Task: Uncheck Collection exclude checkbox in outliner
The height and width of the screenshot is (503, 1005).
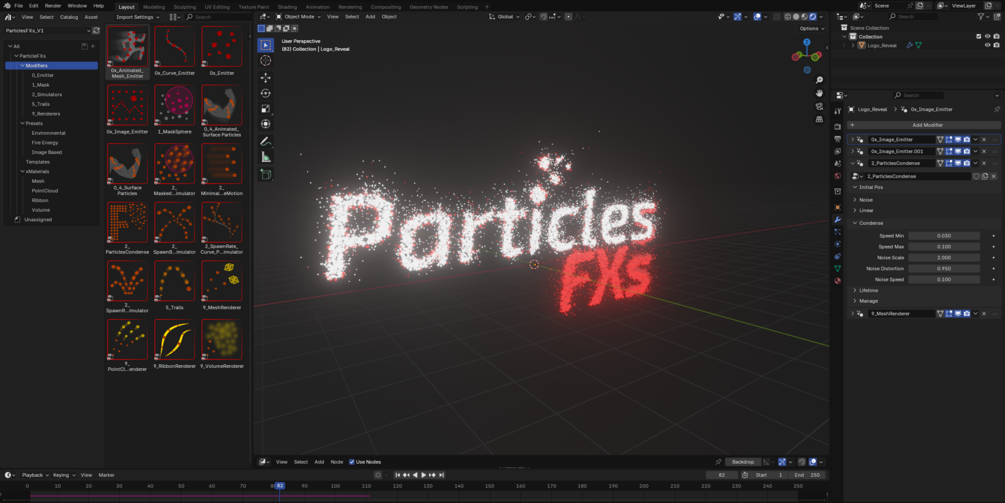Action: point(978,37)
